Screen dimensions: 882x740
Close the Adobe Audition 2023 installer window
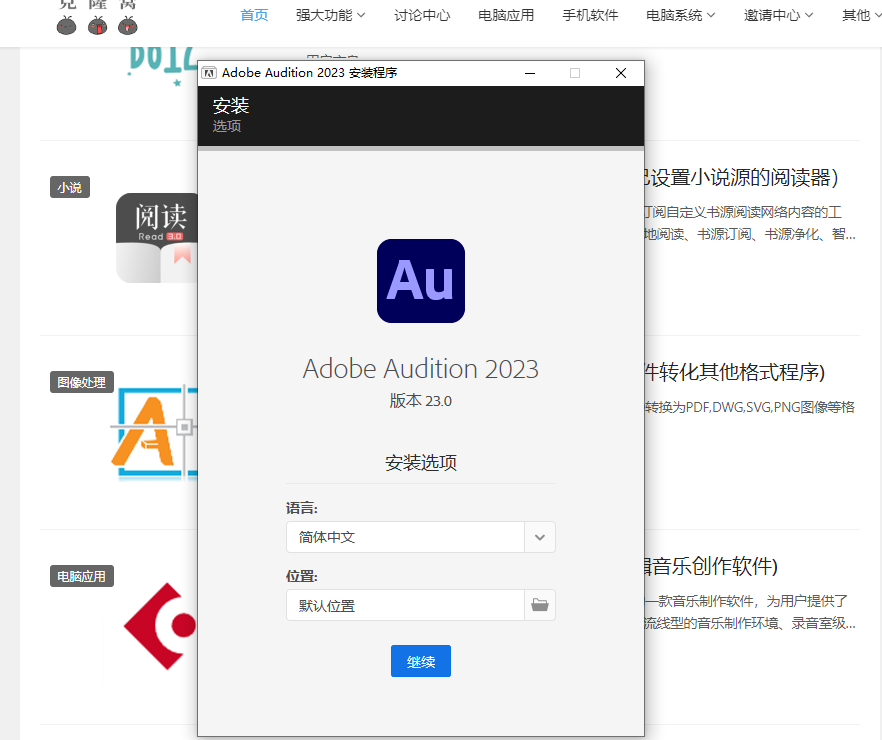[621, 73]
